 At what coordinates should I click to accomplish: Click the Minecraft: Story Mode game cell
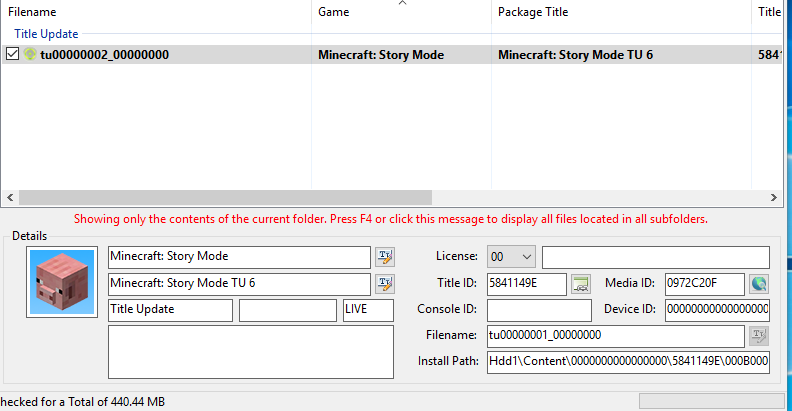tap(381, 55)
